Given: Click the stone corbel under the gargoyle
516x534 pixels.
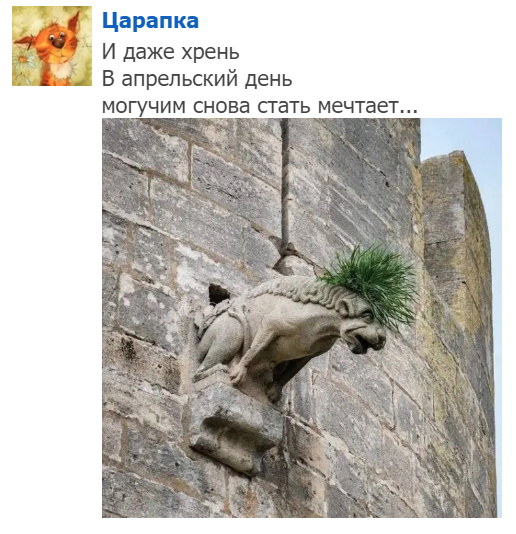Looking at the screenshot, I should pos(236,427).
